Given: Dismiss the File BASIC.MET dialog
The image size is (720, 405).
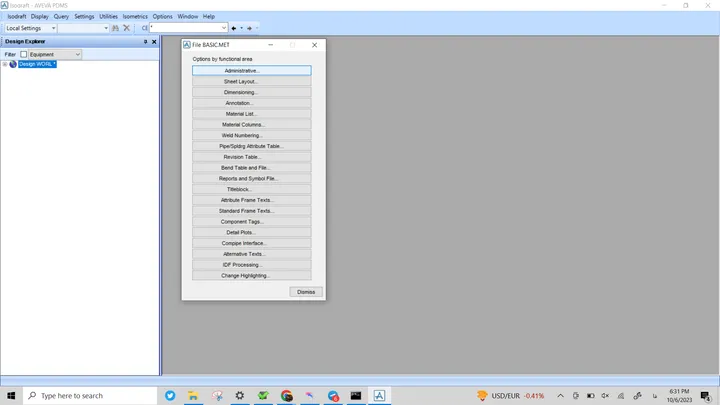Looking at the screenshot, I should (306, 292).
